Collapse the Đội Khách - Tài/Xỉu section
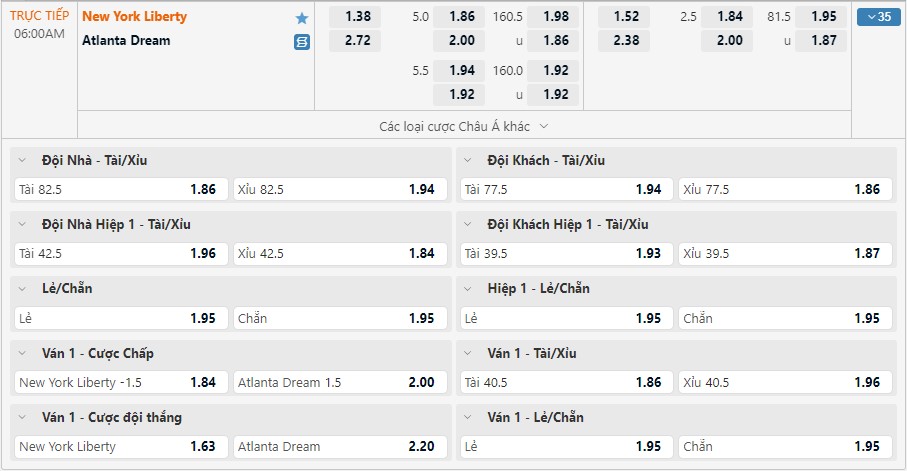Viewport: 907px width, 471px height. (x=468, y=160)
